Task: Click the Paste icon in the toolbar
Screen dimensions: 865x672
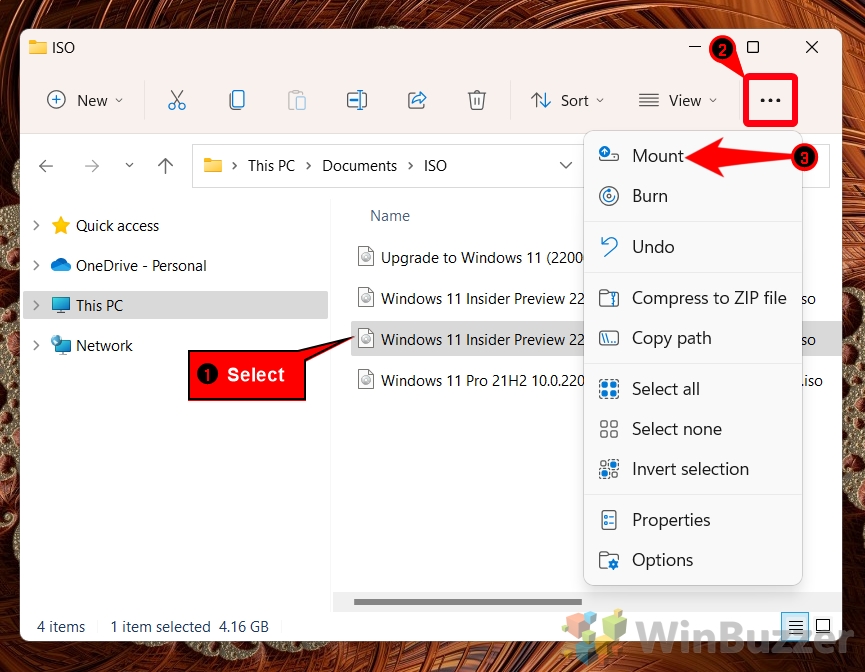Action: point(296,100)
